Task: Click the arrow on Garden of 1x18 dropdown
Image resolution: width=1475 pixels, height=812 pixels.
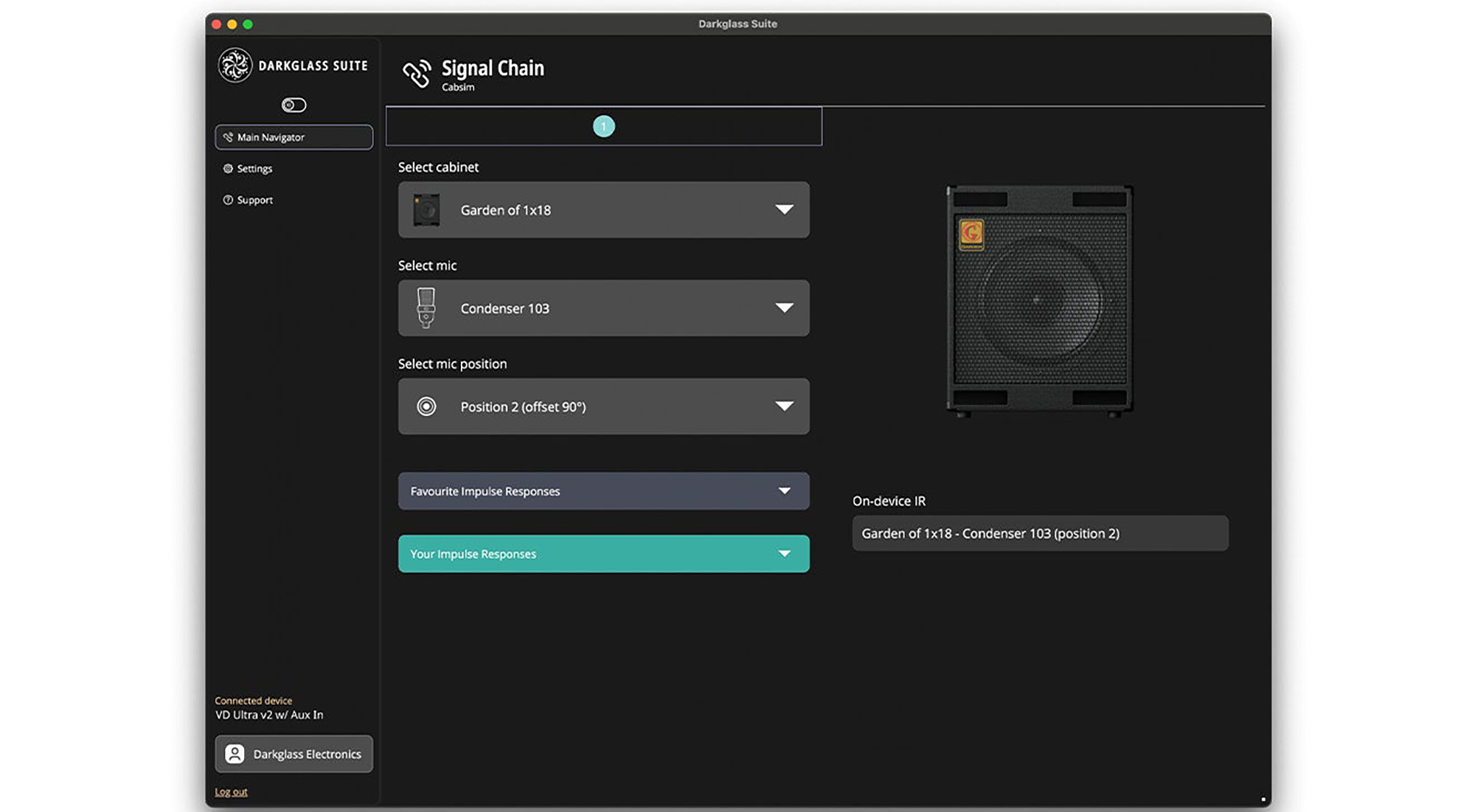Action: coord(784,209)
